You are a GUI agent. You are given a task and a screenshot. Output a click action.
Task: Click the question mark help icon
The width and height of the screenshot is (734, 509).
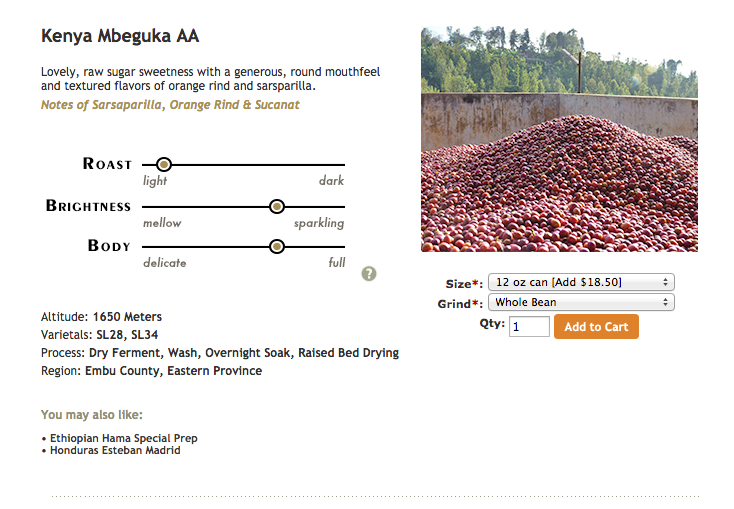pos(369,274)
